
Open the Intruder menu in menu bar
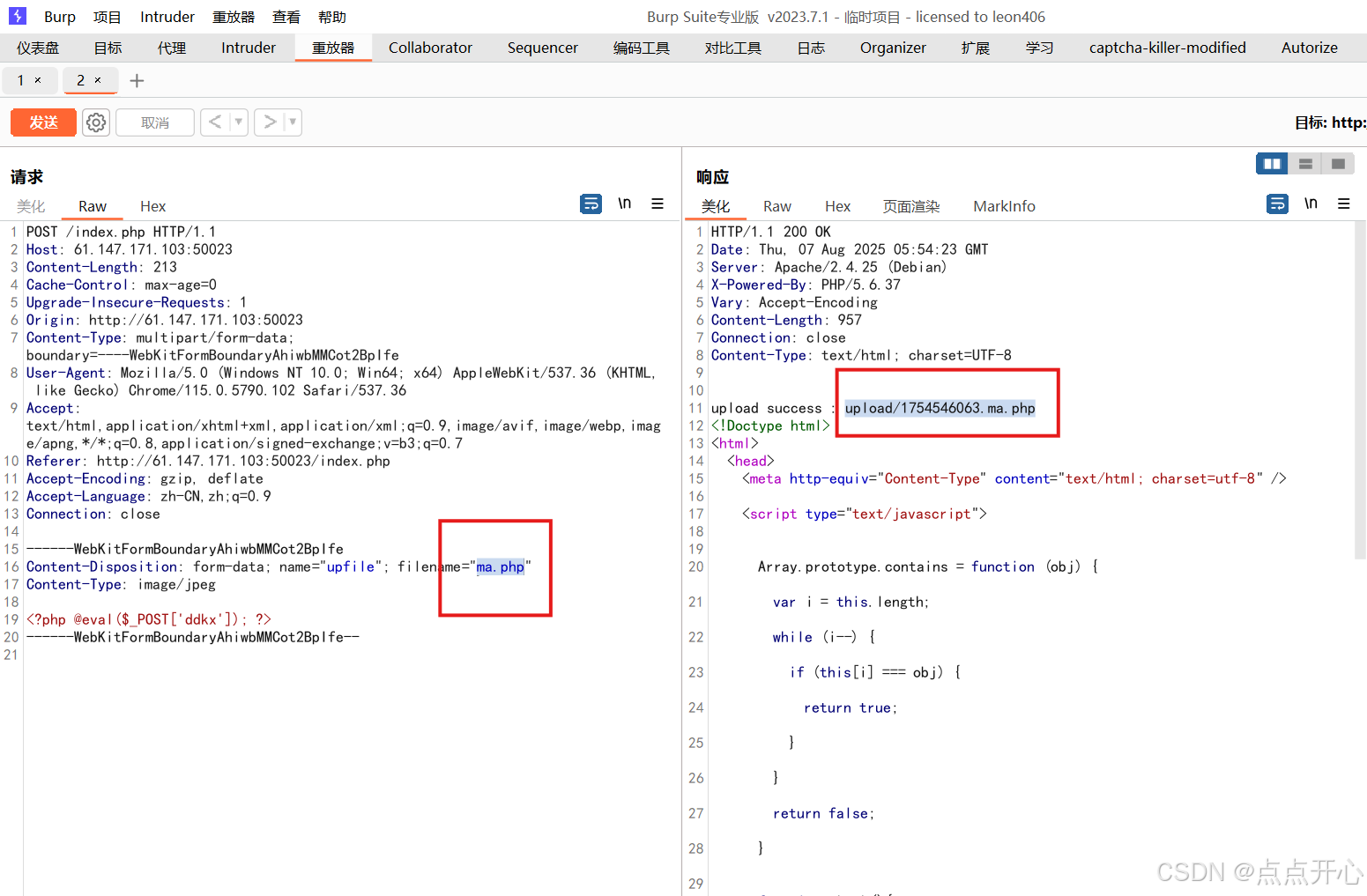[x=167, y=17]
